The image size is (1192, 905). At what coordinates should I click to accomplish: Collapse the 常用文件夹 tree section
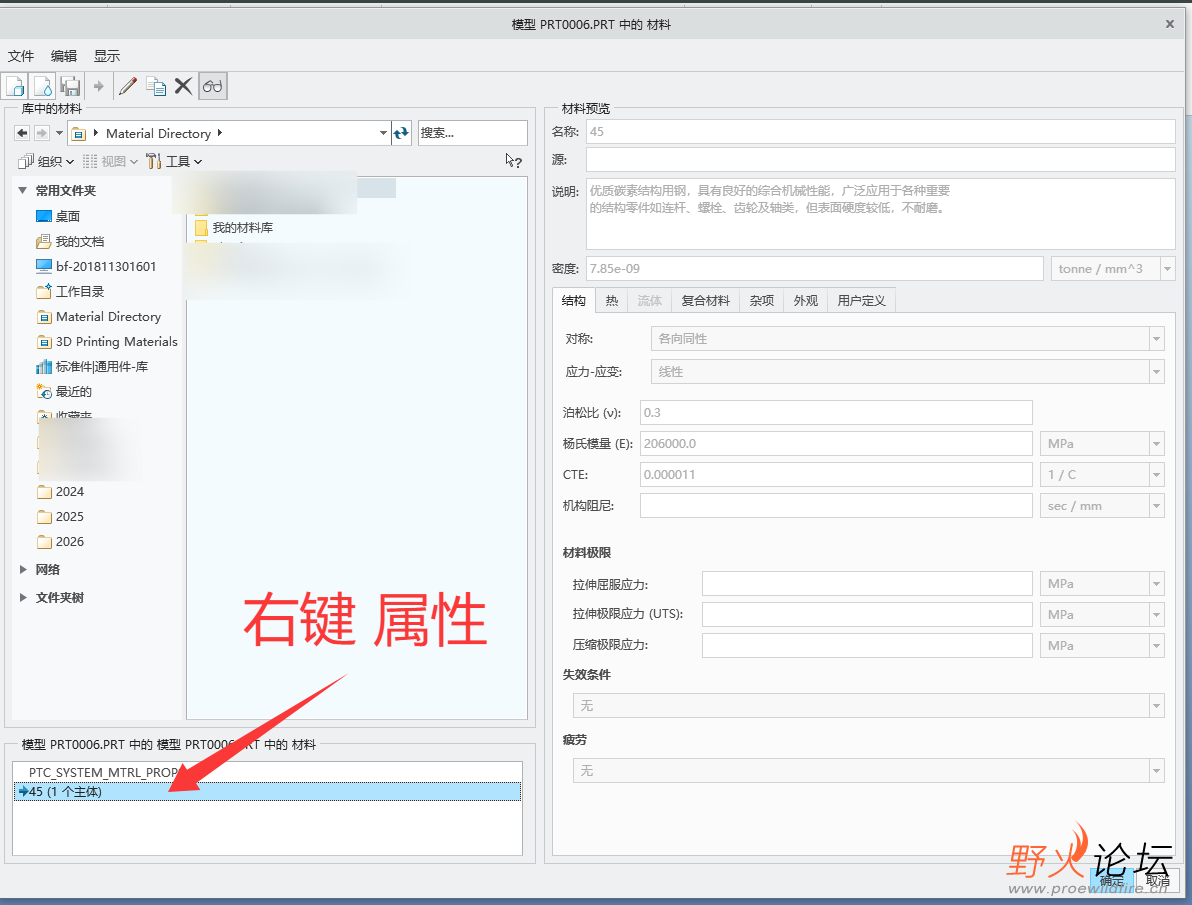point(22,190)
